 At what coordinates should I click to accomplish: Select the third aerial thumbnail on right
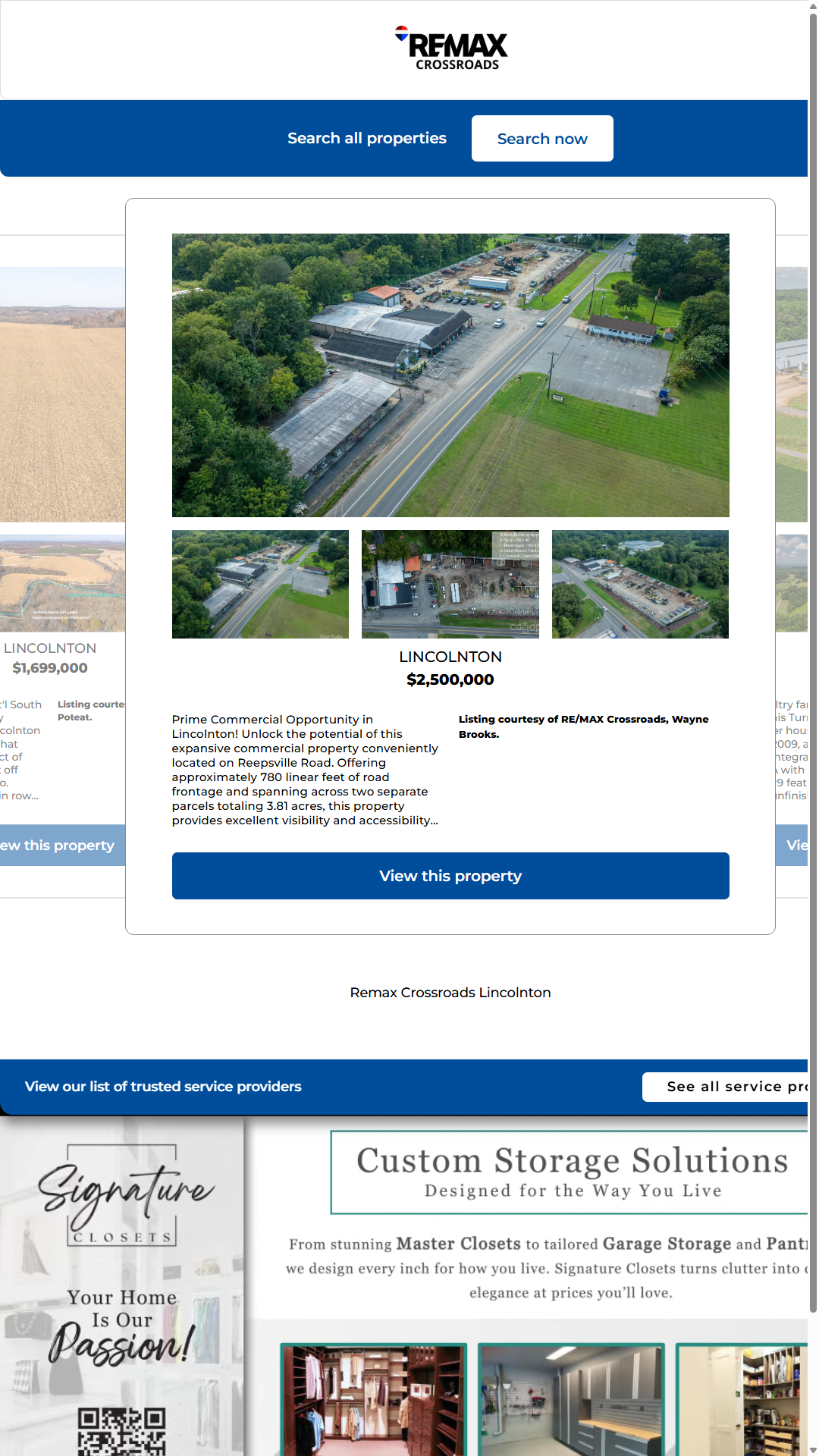[640, 584]
